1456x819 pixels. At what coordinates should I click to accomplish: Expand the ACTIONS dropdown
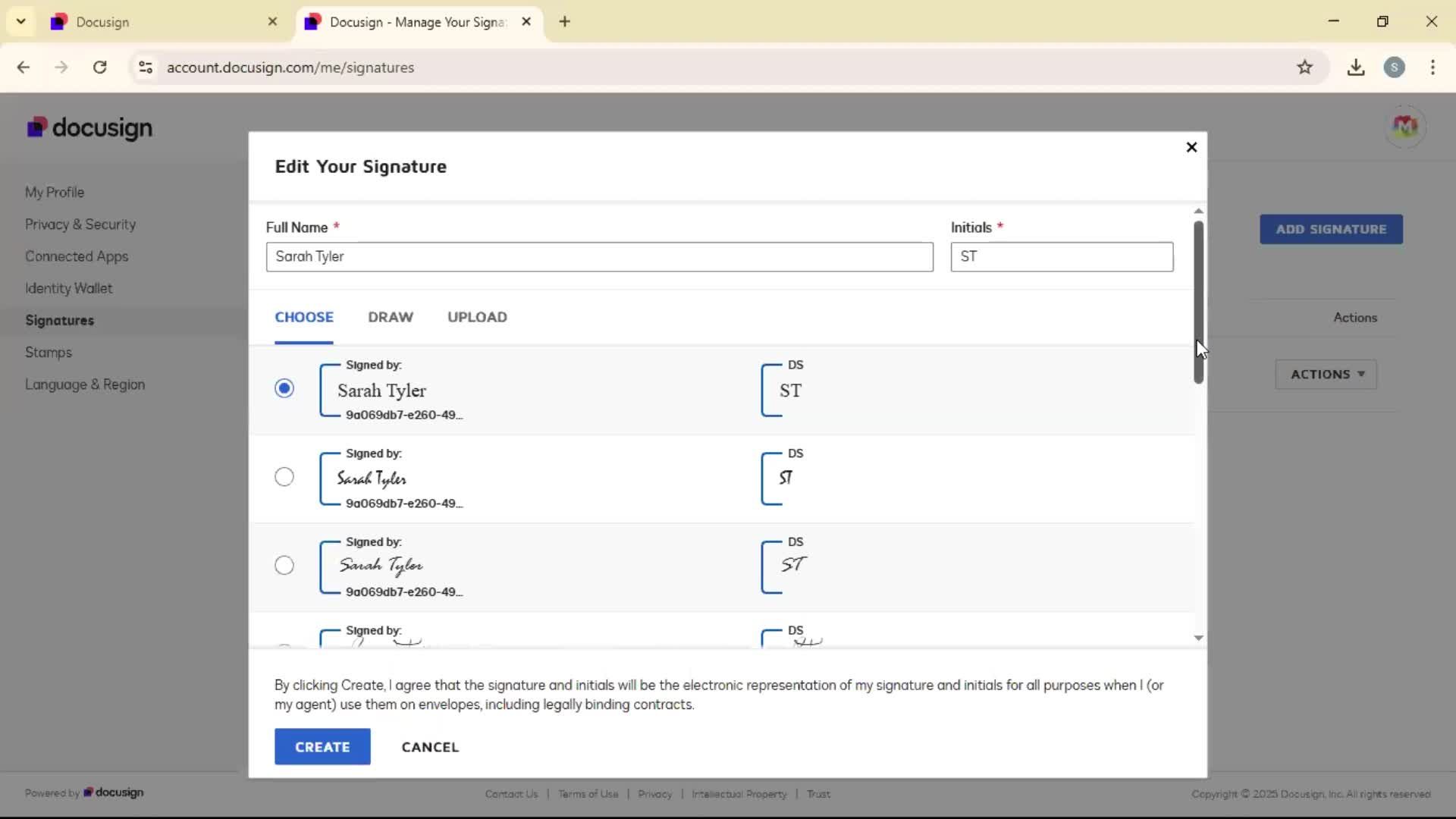(x=1326, y=375)
